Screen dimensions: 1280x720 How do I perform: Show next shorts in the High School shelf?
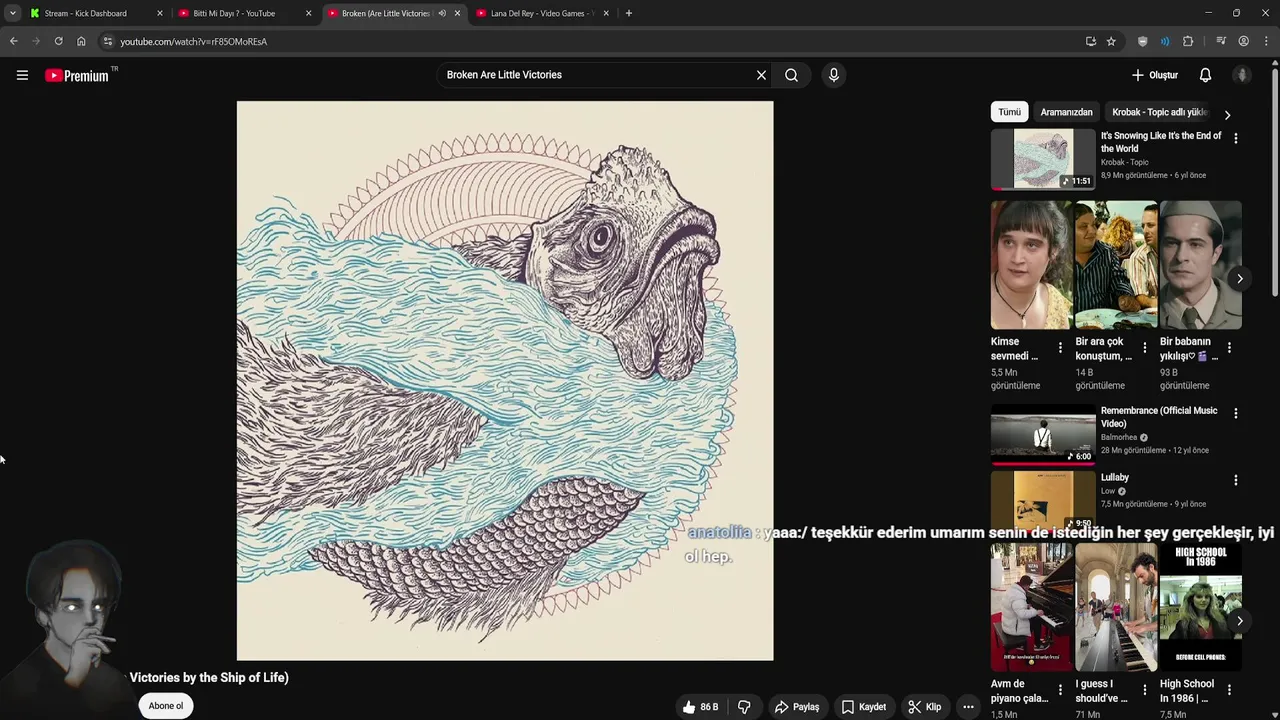[1239, 621]
